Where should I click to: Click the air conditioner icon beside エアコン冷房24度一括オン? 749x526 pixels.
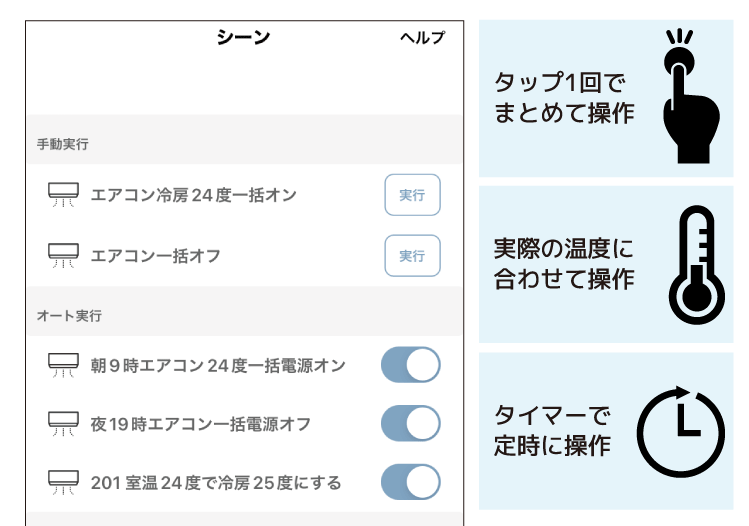pyautogui.click(x=63, y=194)
